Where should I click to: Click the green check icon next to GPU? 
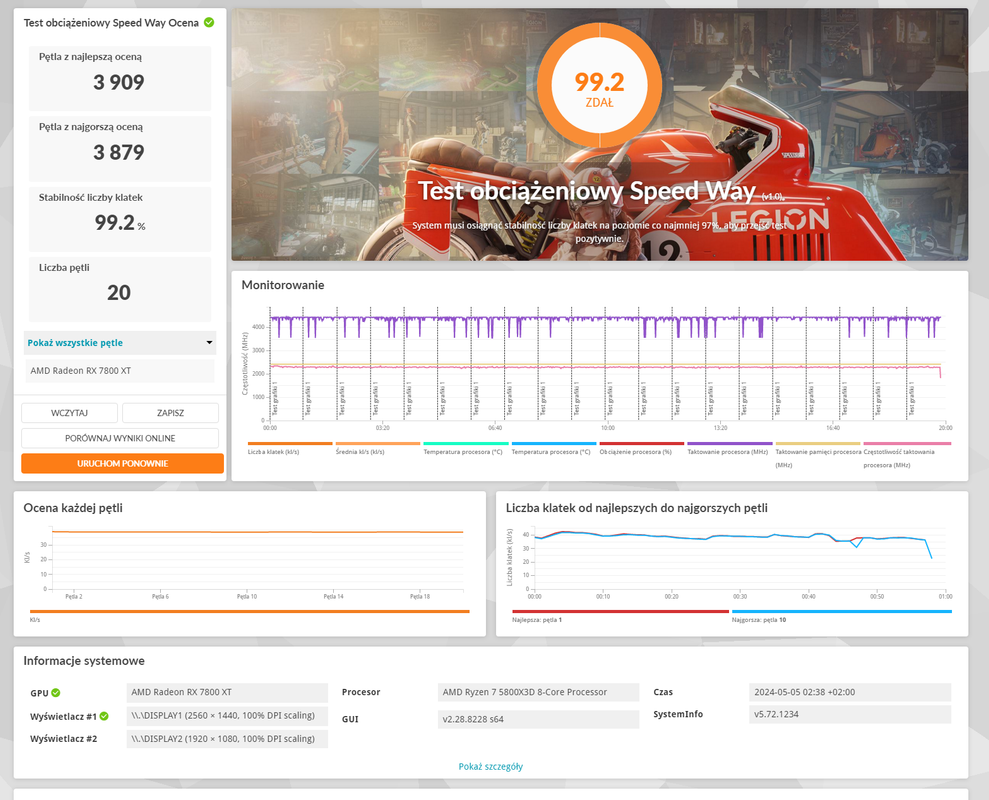point(56,693)
